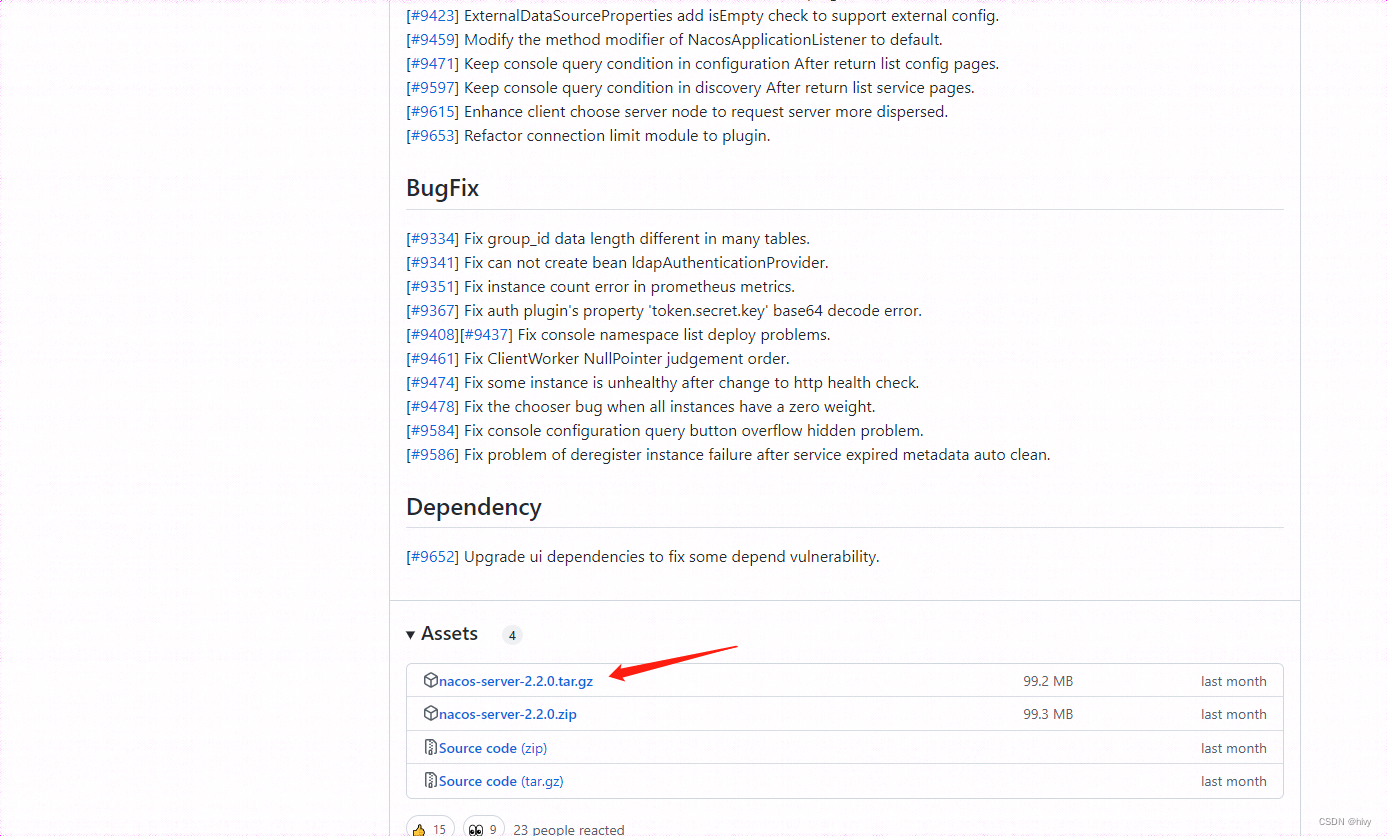The width and height of the screenshot is (1387, 836).
Task: React with the eyes emoji
Action: click(x=483, y=829)
